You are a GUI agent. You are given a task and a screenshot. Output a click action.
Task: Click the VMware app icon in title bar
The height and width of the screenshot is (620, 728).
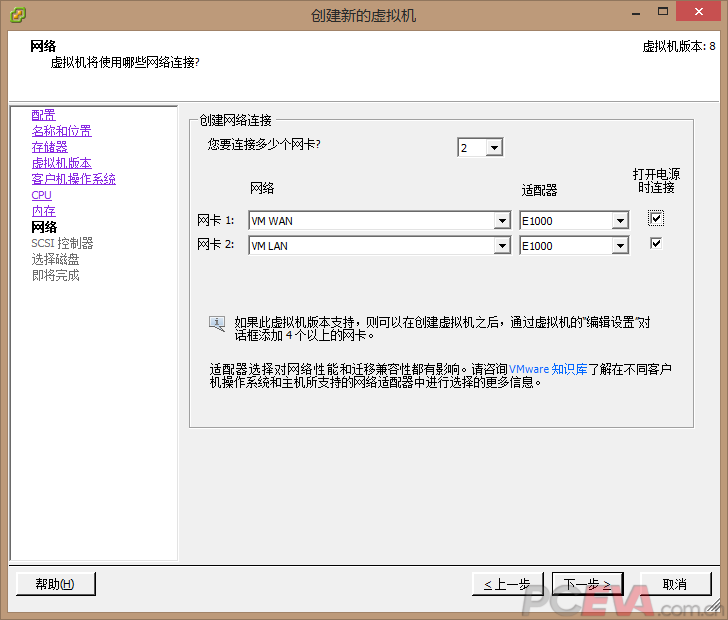18,15
